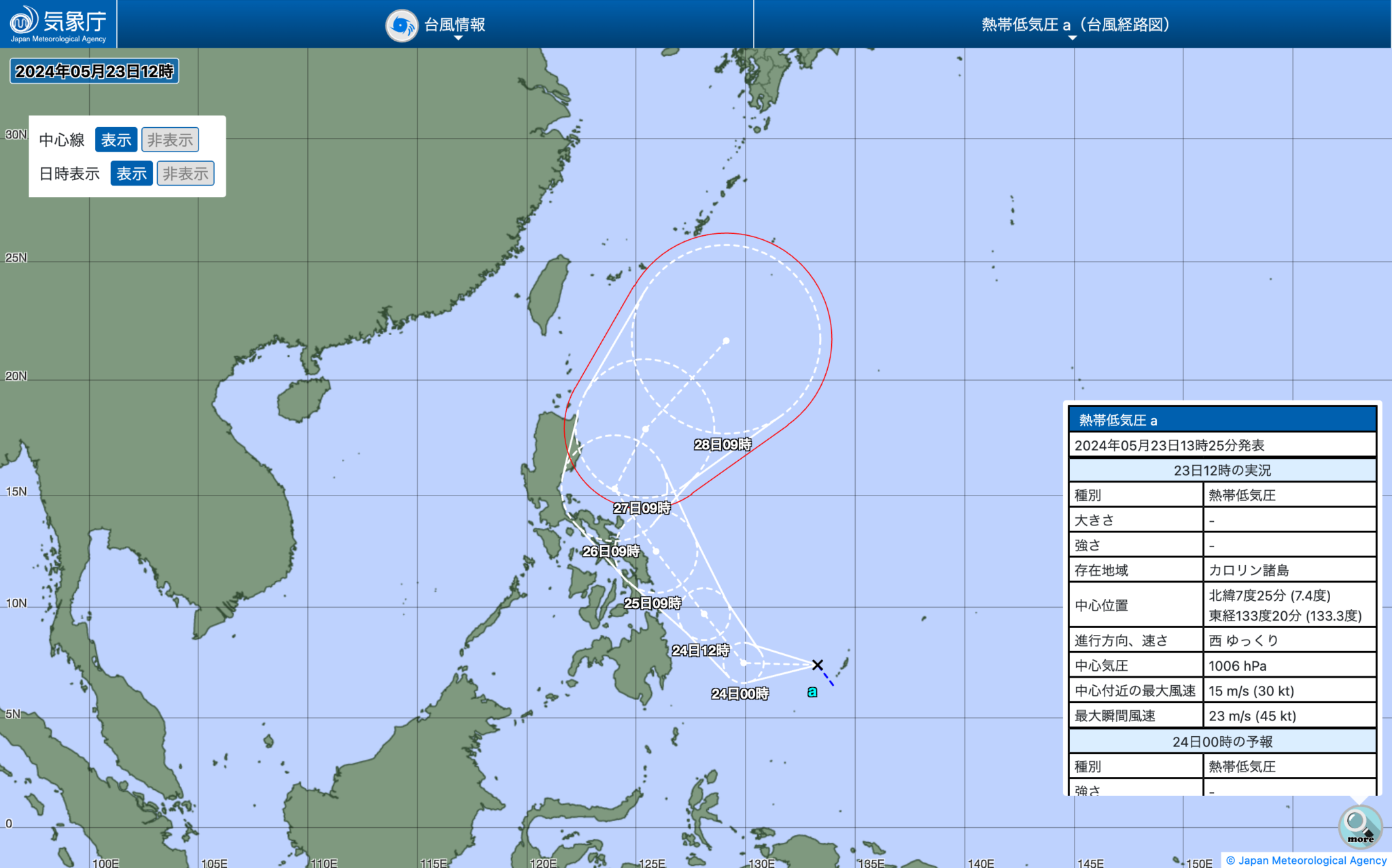The image size is (1392, 868).
Task: Click the 'more' magnifier icon
Action: pos(1360,825)
